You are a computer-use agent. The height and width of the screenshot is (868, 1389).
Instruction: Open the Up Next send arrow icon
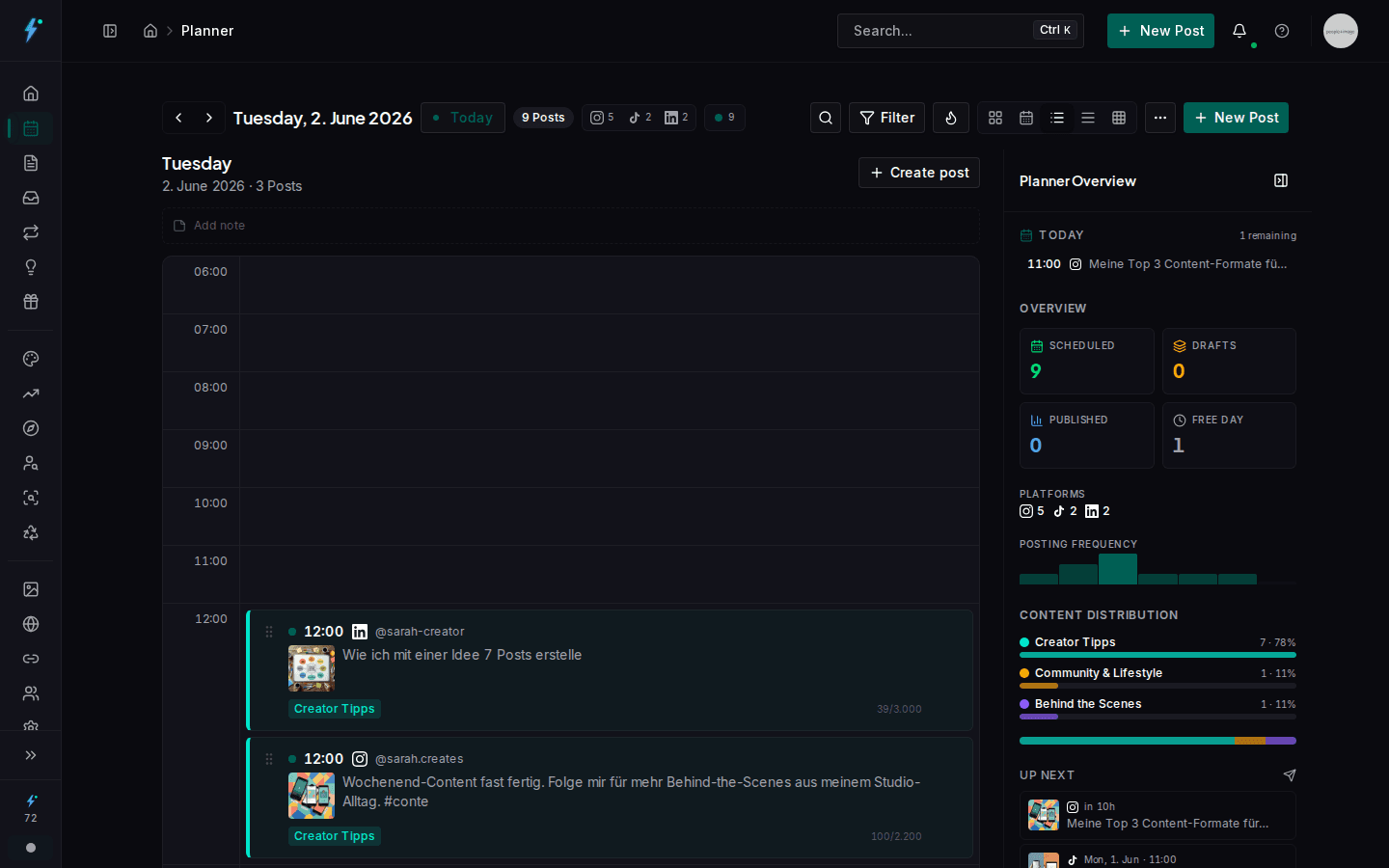pos(1290,775)
